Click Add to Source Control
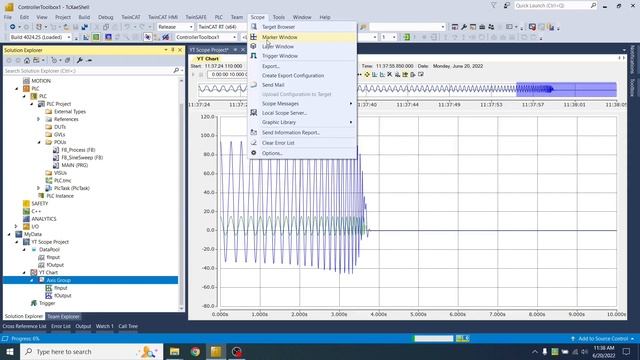The image size is (640, 360). pyautogui.click(x=602, y=339)
